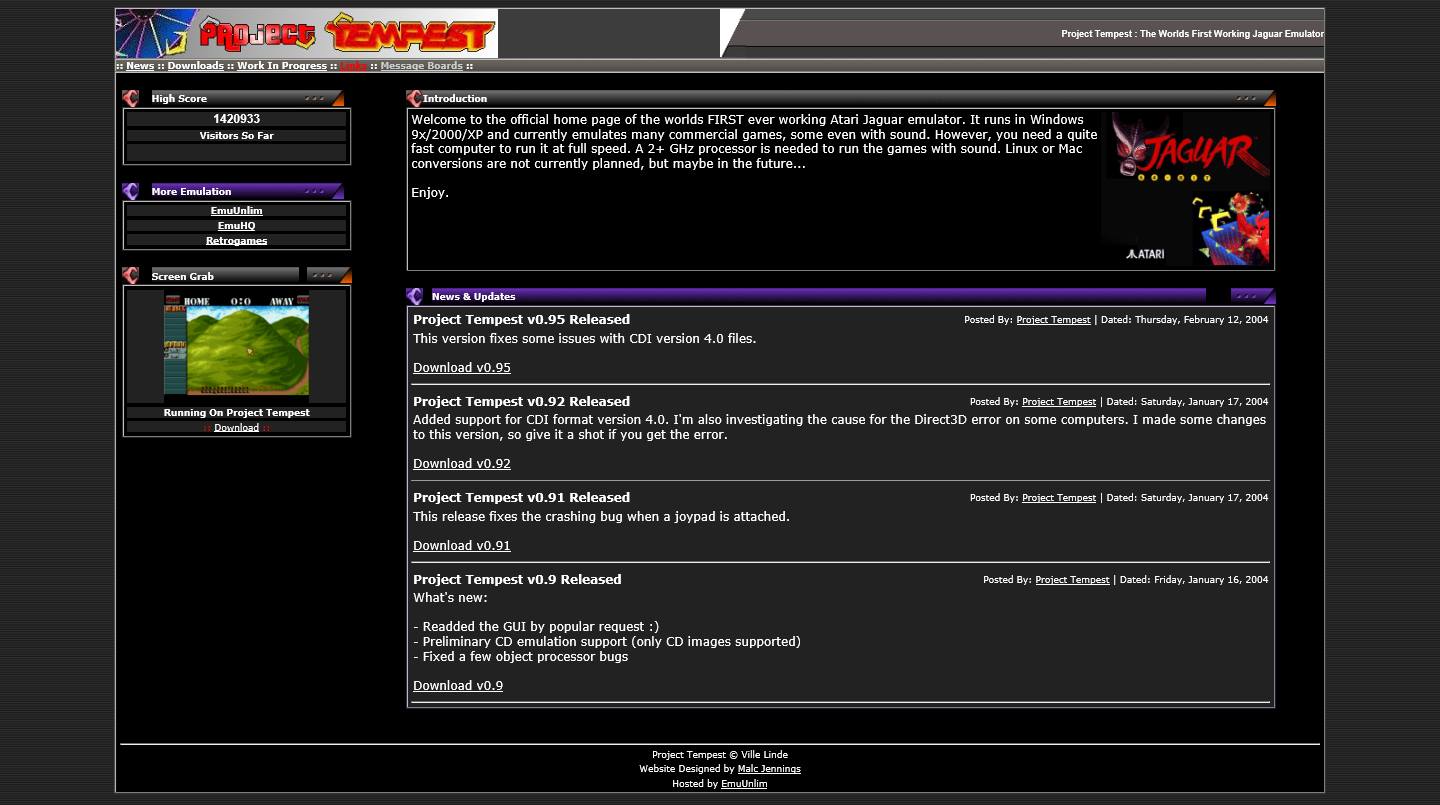
Task: Click Download link below the screen grab
Action: 236,428
